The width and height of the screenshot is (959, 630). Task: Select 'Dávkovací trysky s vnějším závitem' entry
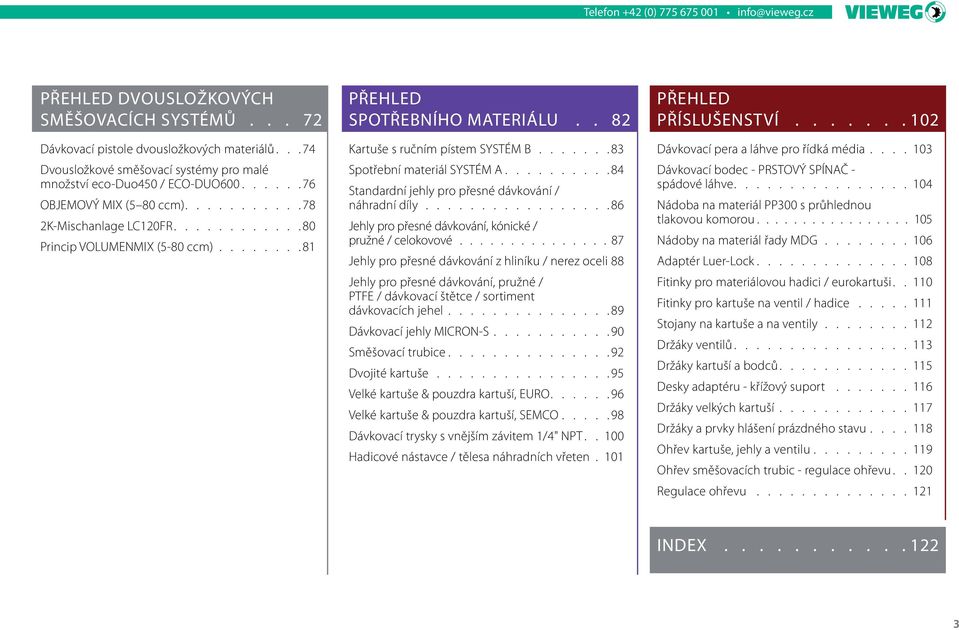[x=486, y=435]
